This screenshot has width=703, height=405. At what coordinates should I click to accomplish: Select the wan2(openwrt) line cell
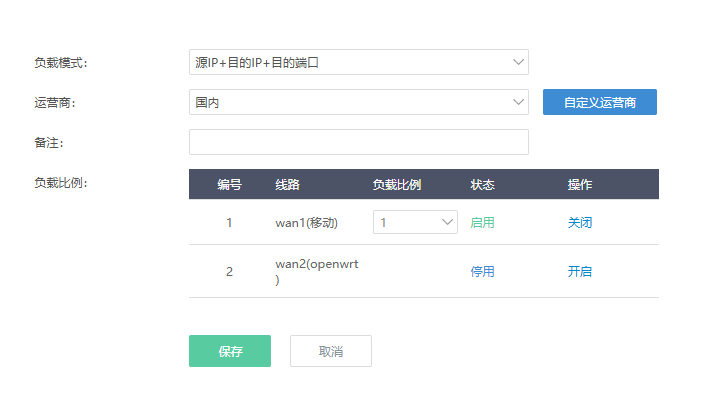(317, 271)
